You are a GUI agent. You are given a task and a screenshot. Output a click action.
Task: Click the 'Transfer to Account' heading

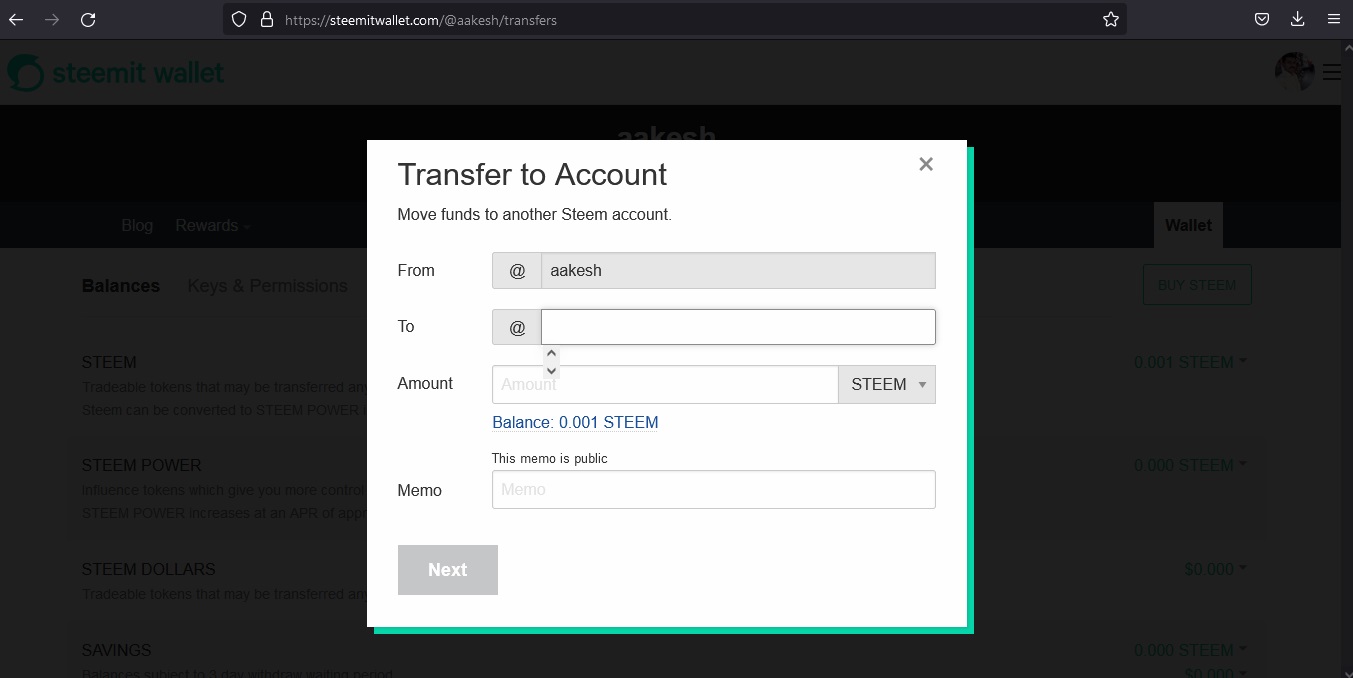(x=532, y=174)
